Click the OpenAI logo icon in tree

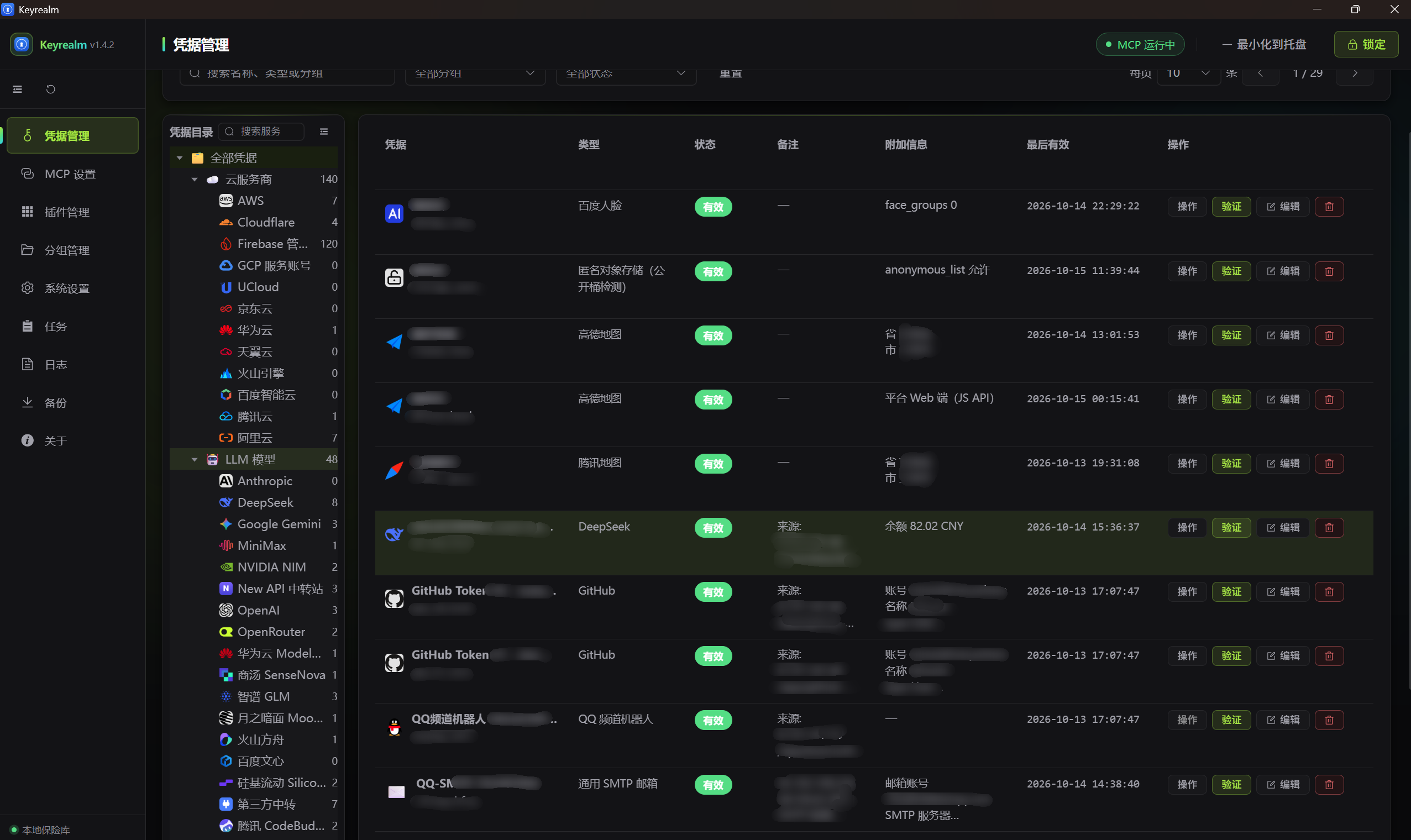226,610
